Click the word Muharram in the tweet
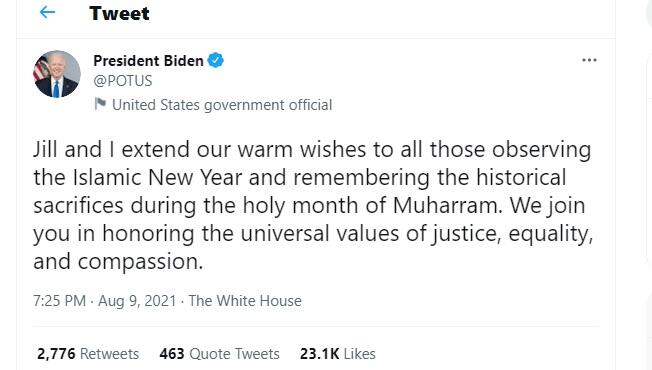Viewport: 652px width, 370px height. coord(447,205)
